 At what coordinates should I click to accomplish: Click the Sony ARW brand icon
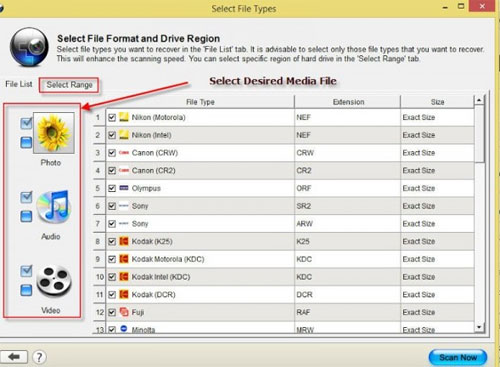[124, 223]
